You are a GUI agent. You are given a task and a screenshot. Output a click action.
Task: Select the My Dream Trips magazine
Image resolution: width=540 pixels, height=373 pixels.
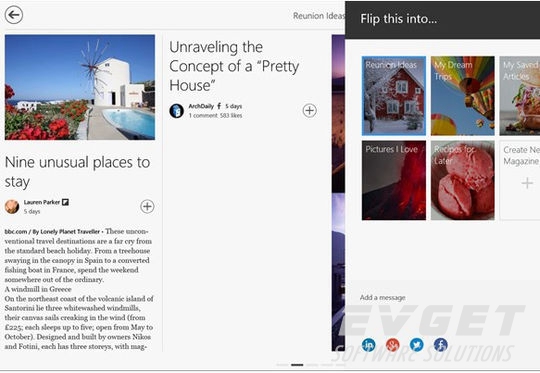click(463, 96)
